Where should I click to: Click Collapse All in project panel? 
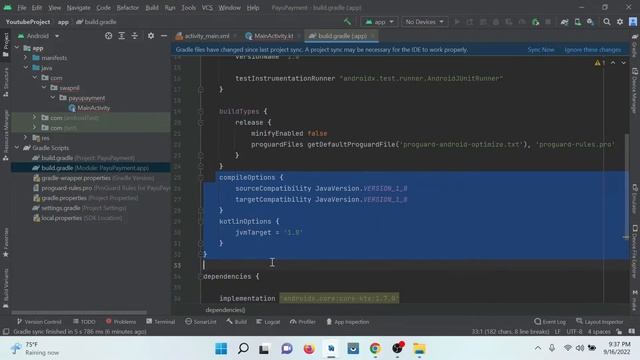(x=135, y=36)
